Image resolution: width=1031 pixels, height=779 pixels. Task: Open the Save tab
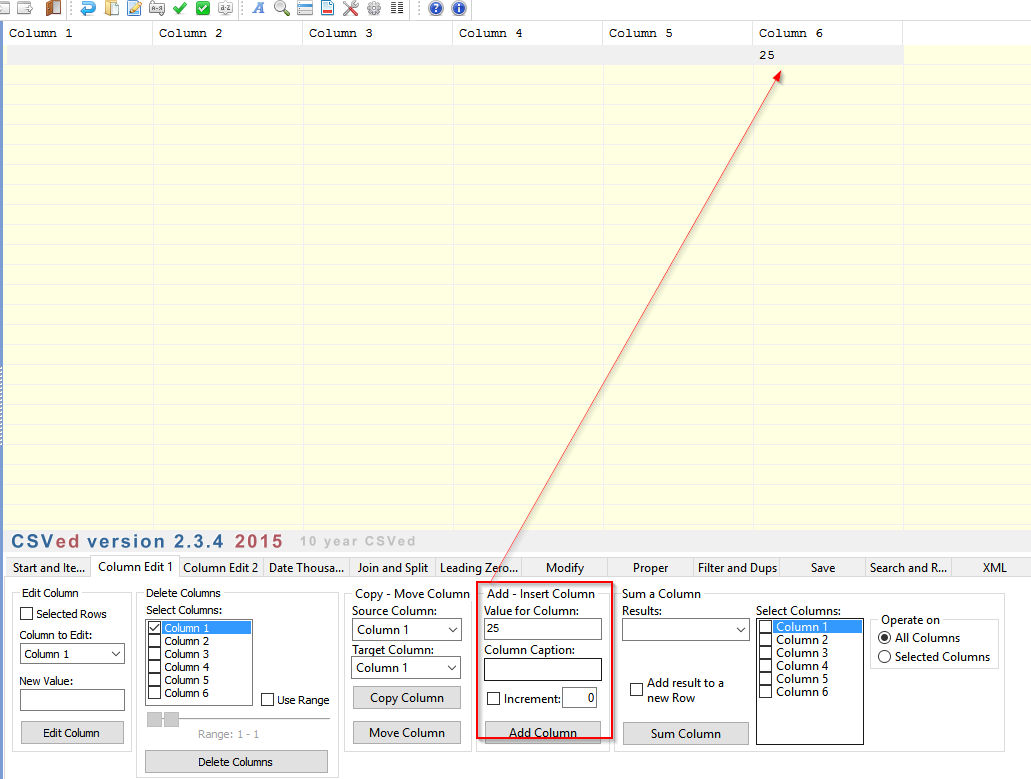click(x=823, y=568)
